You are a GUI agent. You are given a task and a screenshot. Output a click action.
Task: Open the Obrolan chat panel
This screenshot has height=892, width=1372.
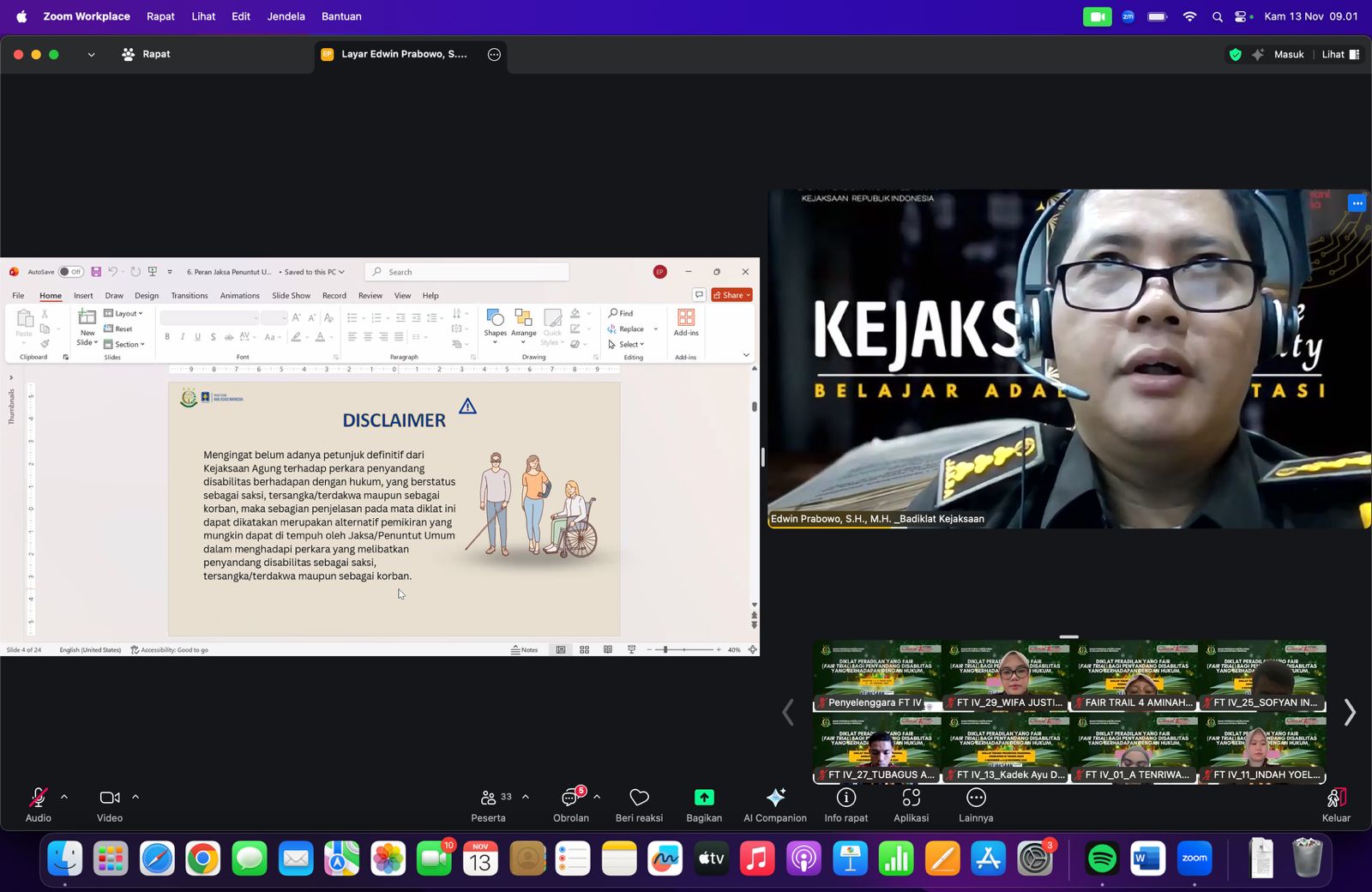570,799
